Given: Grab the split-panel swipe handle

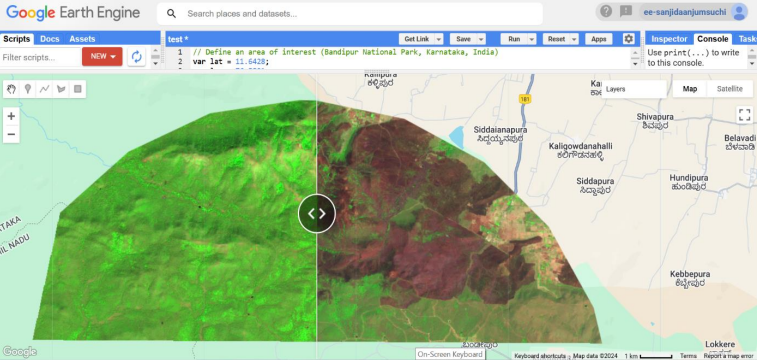Looking at the screenshot, I should tap(317, 213).
